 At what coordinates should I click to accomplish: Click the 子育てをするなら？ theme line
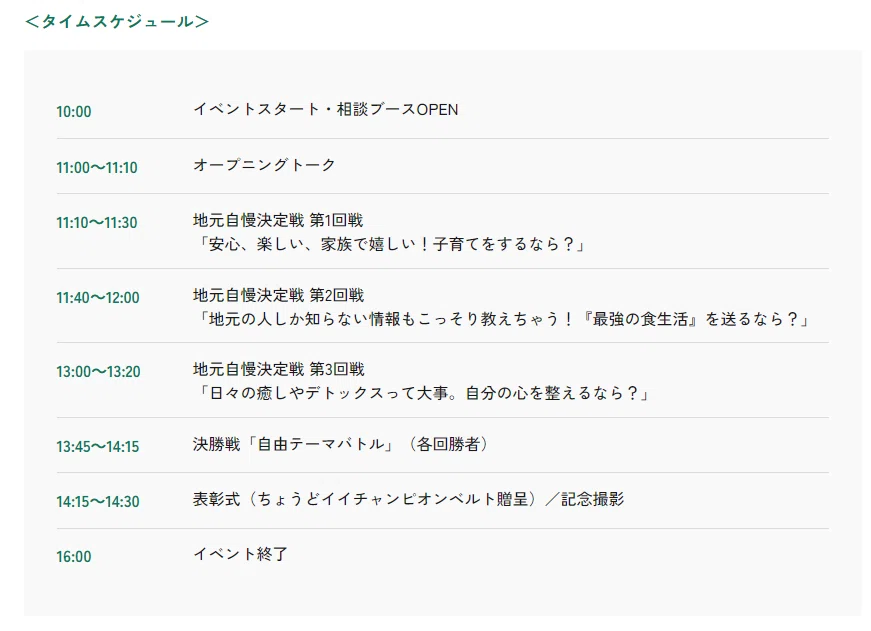[x=391, y=244]
